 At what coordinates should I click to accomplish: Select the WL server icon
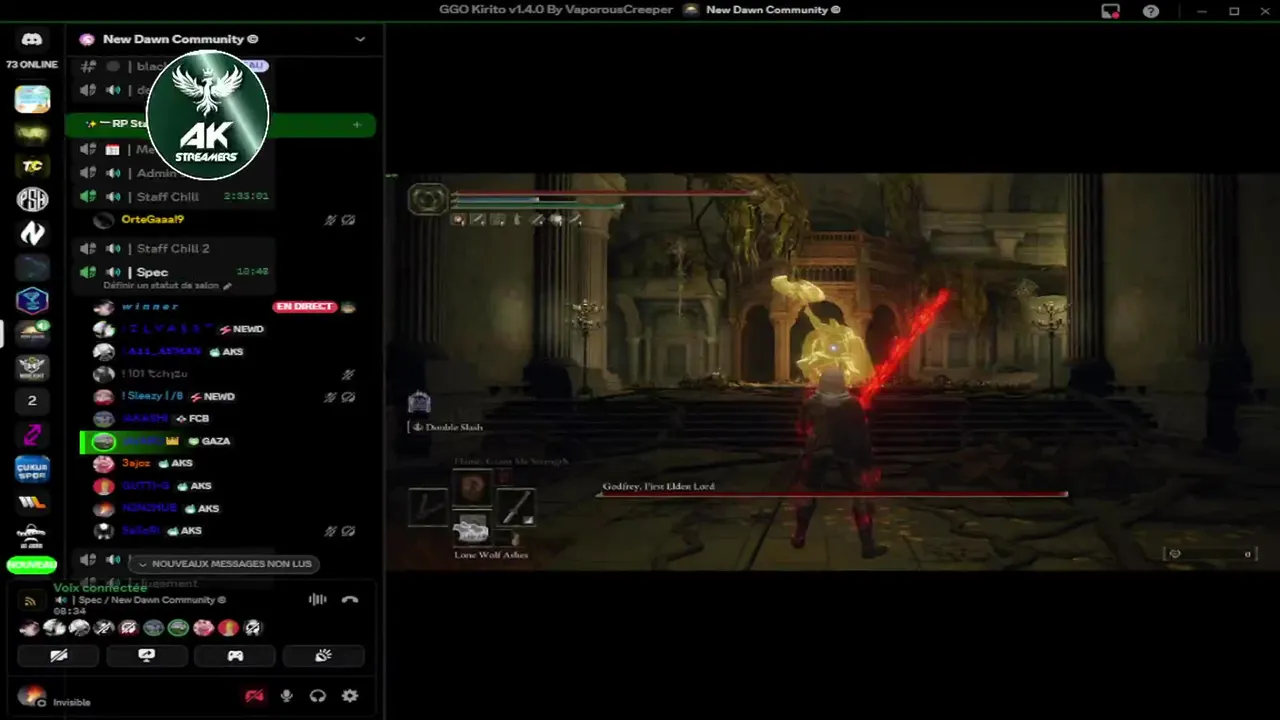point(32,501)
